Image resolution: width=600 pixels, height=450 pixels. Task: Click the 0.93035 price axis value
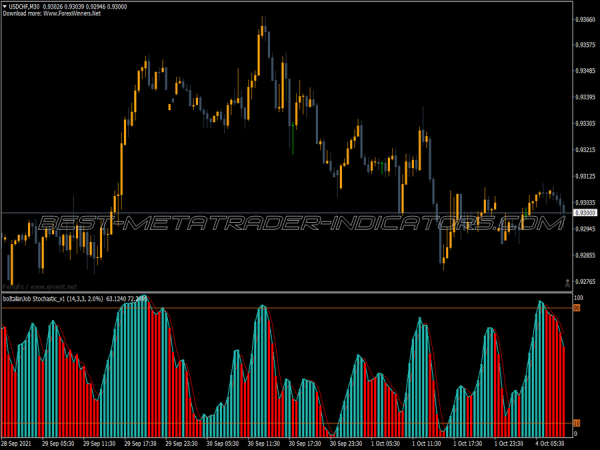[585, 202]
